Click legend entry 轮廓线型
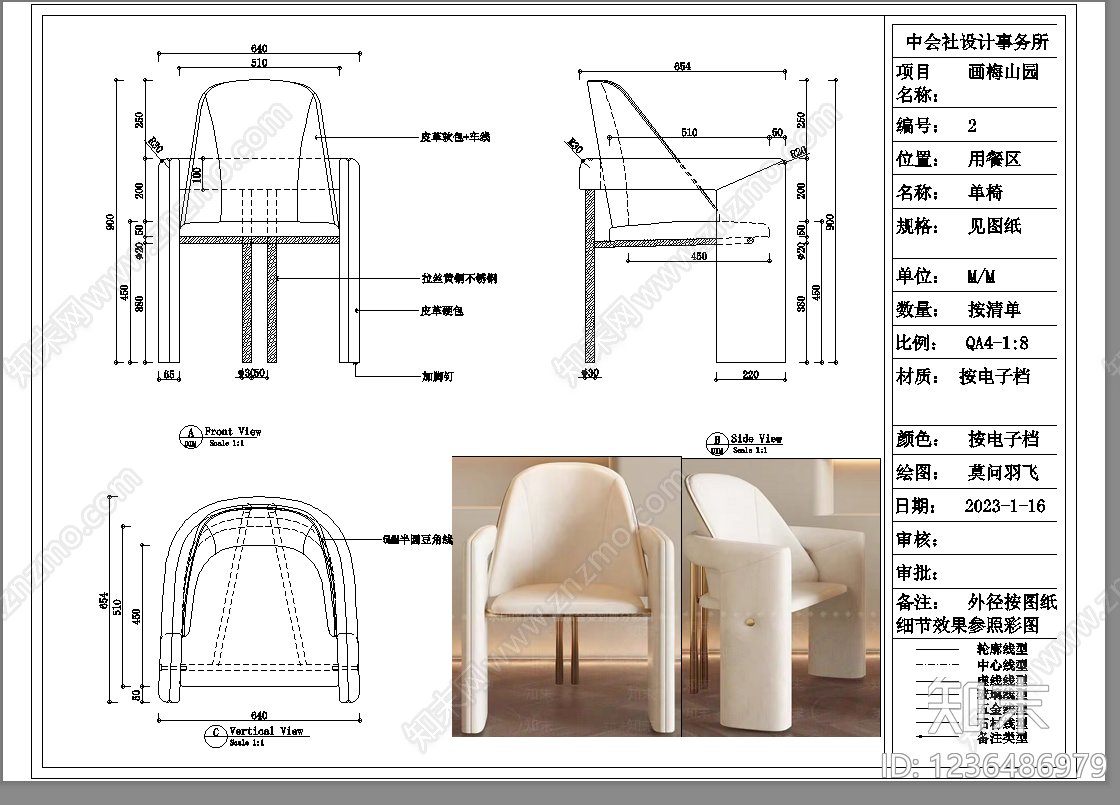Image resolution: width=1120 pixels, height=805 pixels. tap(1002, 649)
